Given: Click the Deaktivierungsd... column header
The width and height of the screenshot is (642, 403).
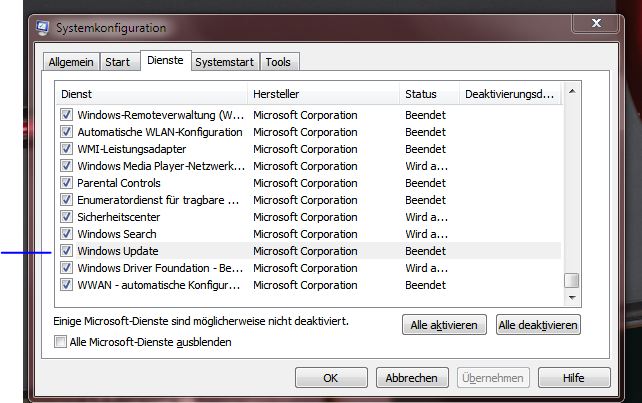Looking at the screenshot, I should pyautogui.click(x=511, y=94).
